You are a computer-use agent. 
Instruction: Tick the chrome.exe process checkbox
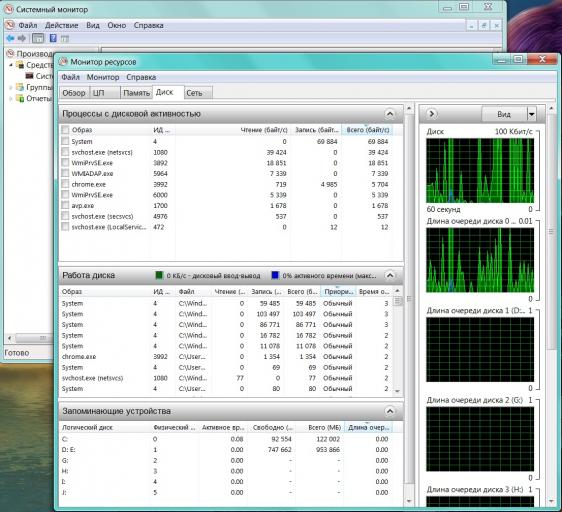tap(65, 184)
